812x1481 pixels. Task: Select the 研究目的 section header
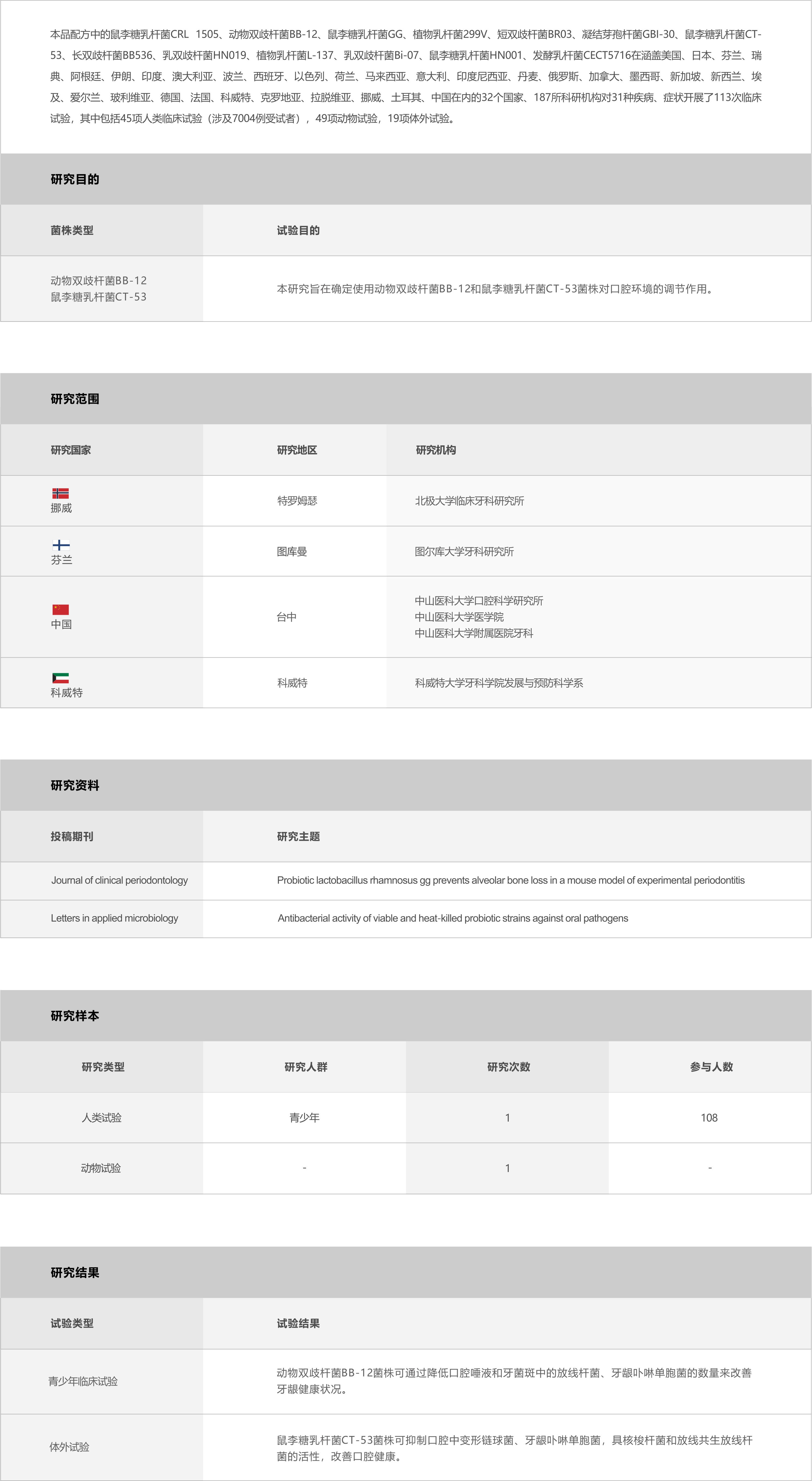(x=406, y=179)
